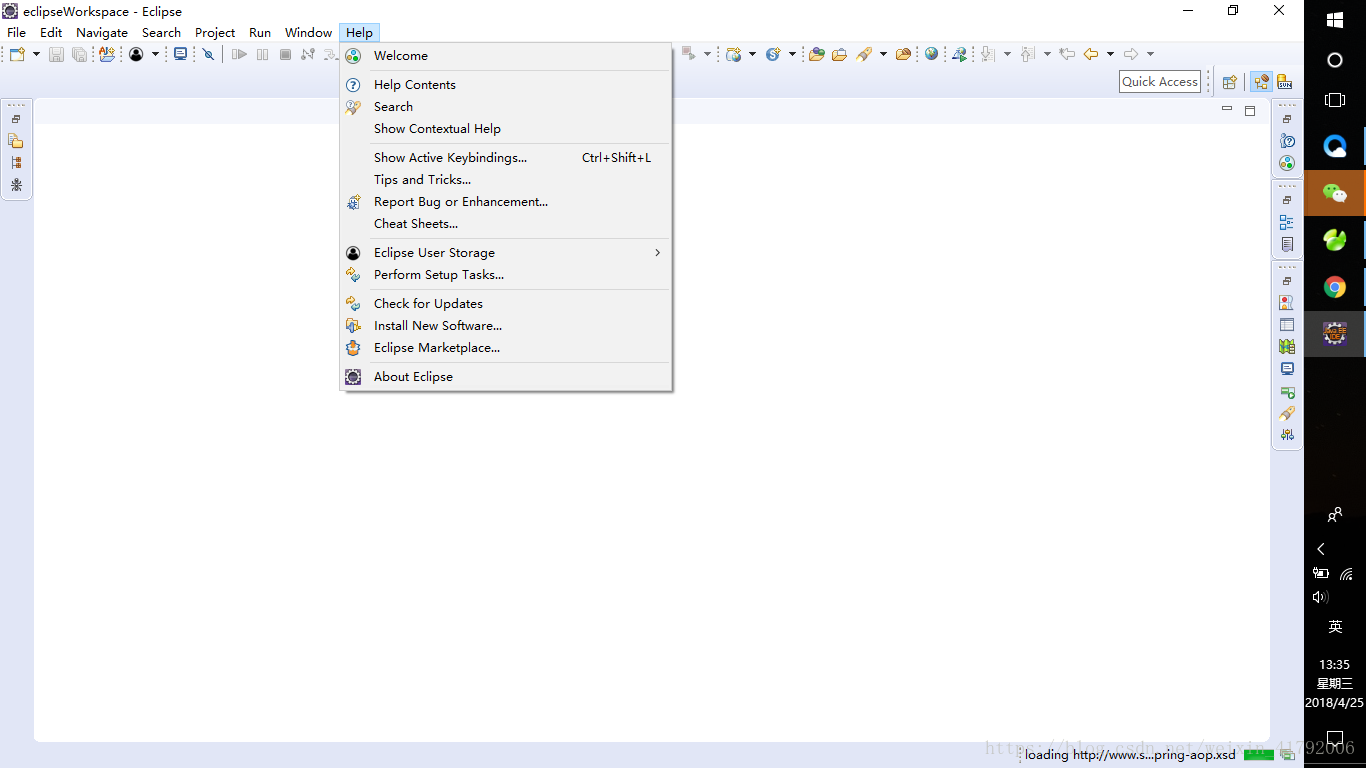
Task: Select Tips and Tricks entry
Action: coord(506,180)
